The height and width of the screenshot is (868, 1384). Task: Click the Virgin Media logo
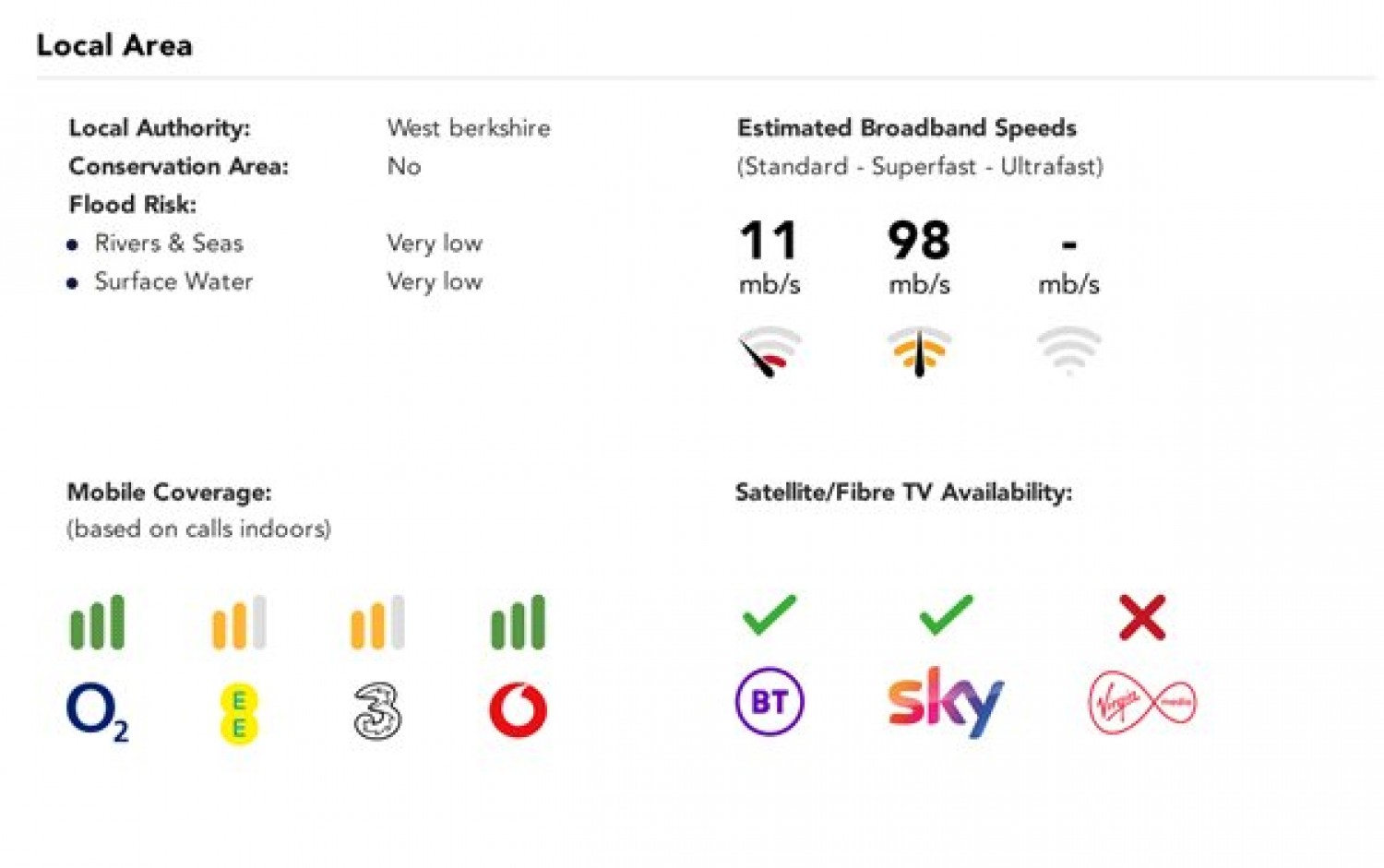point(1142,703)
